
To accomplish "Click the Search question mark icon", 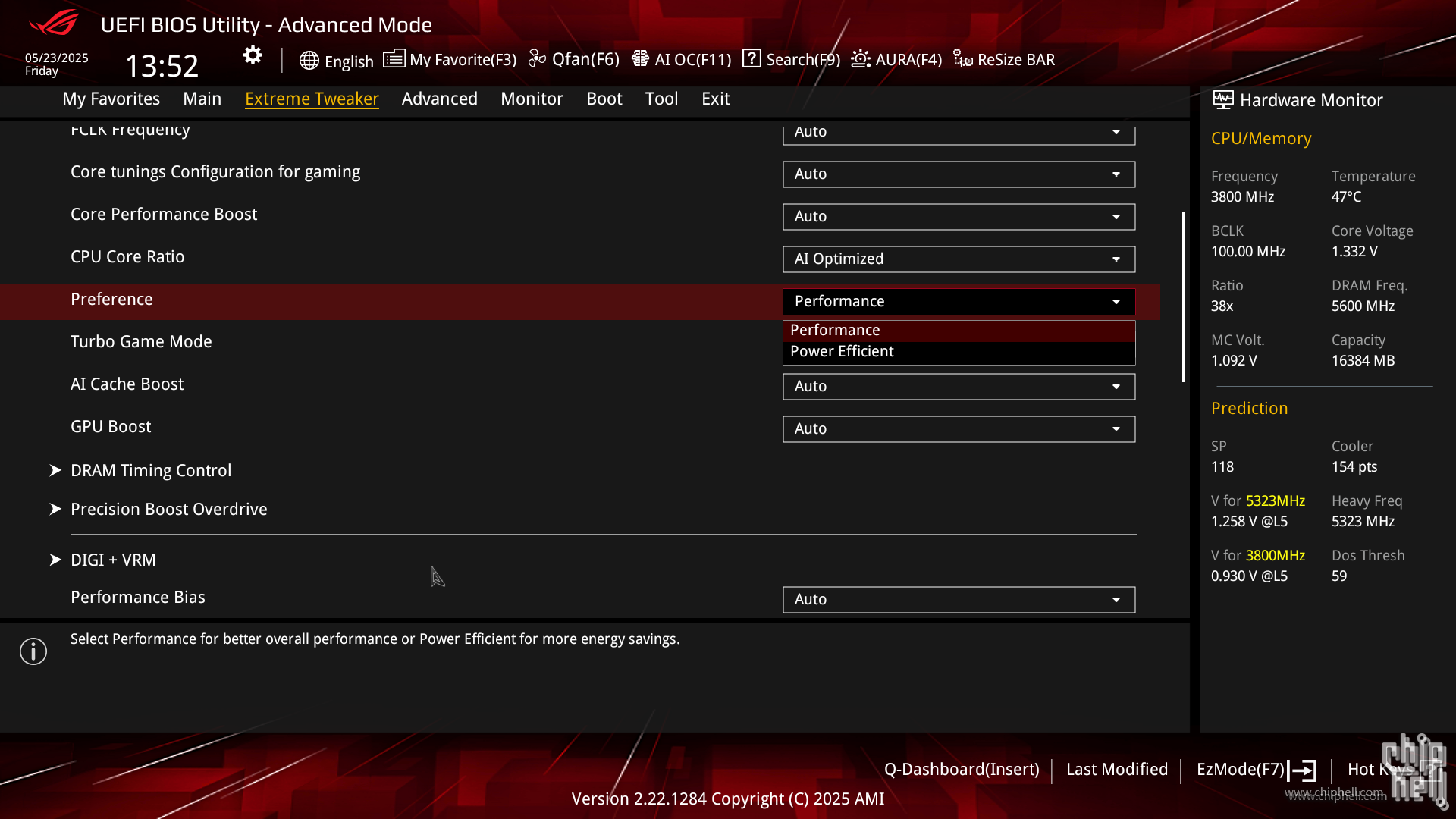I will pyautogui.click(x=752, y=58).
